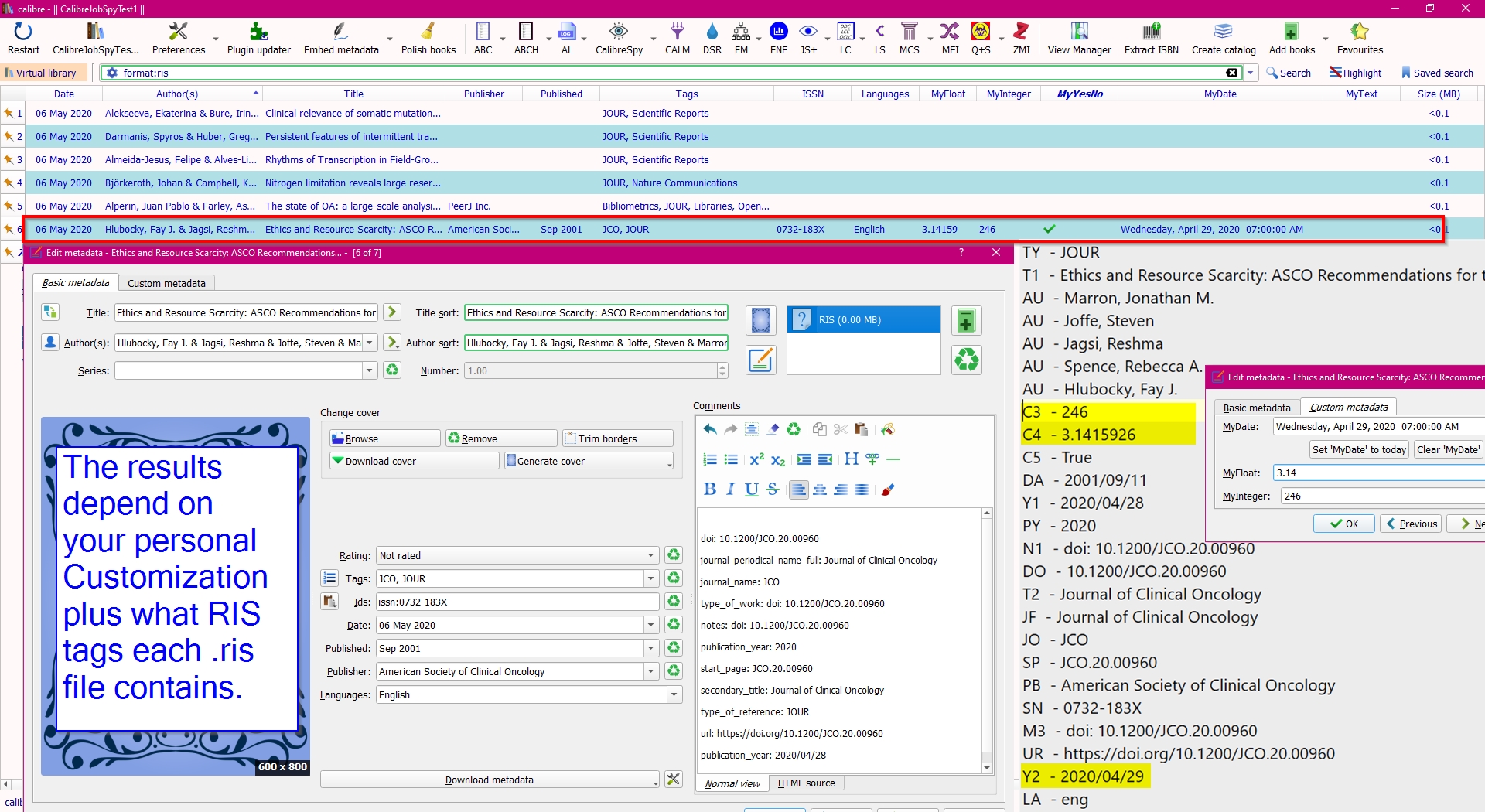The image size is (1485, 812).
Task: Toggle superscript formatting in Comments
Action: coord(757,459)
